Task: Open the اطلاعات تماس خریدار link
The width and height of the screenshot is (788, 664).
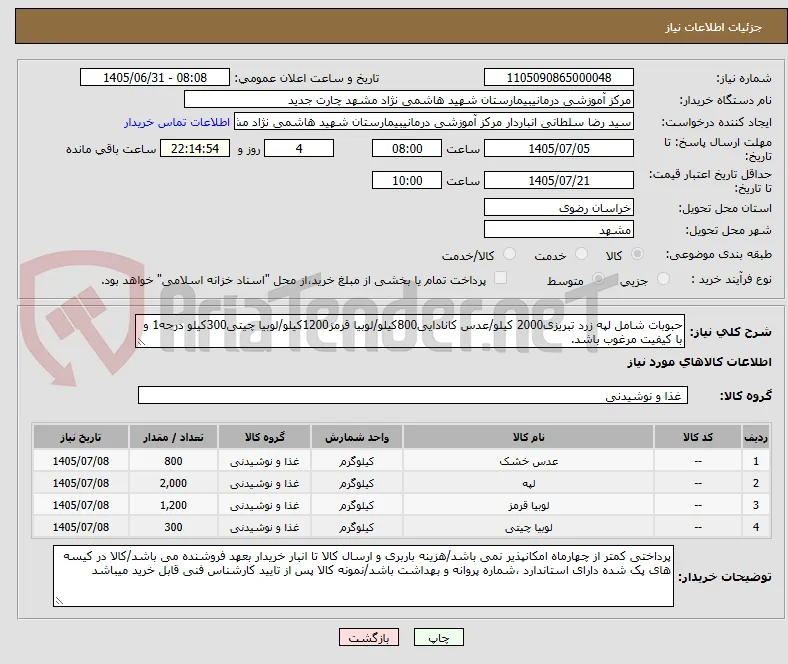Action: [177, 122]
